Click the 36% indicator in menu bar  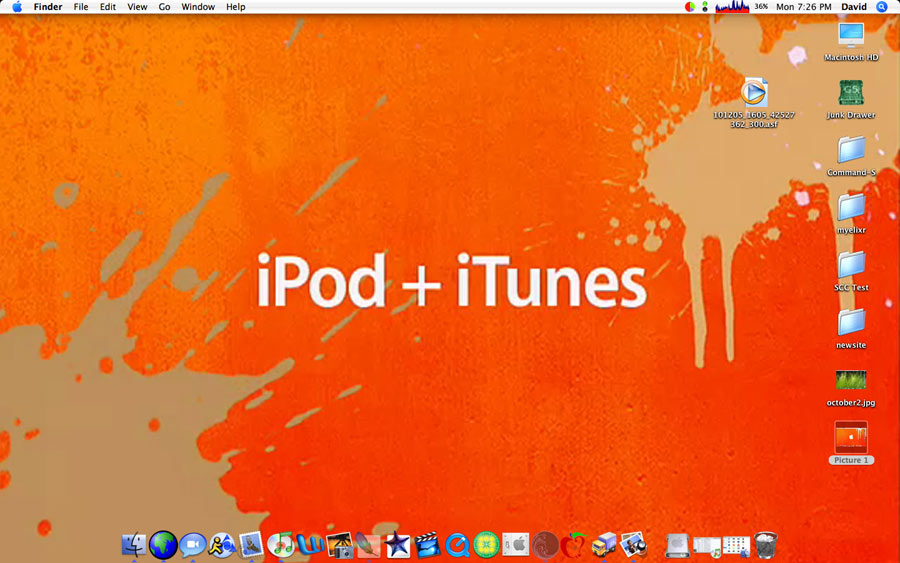click(761, 7)
